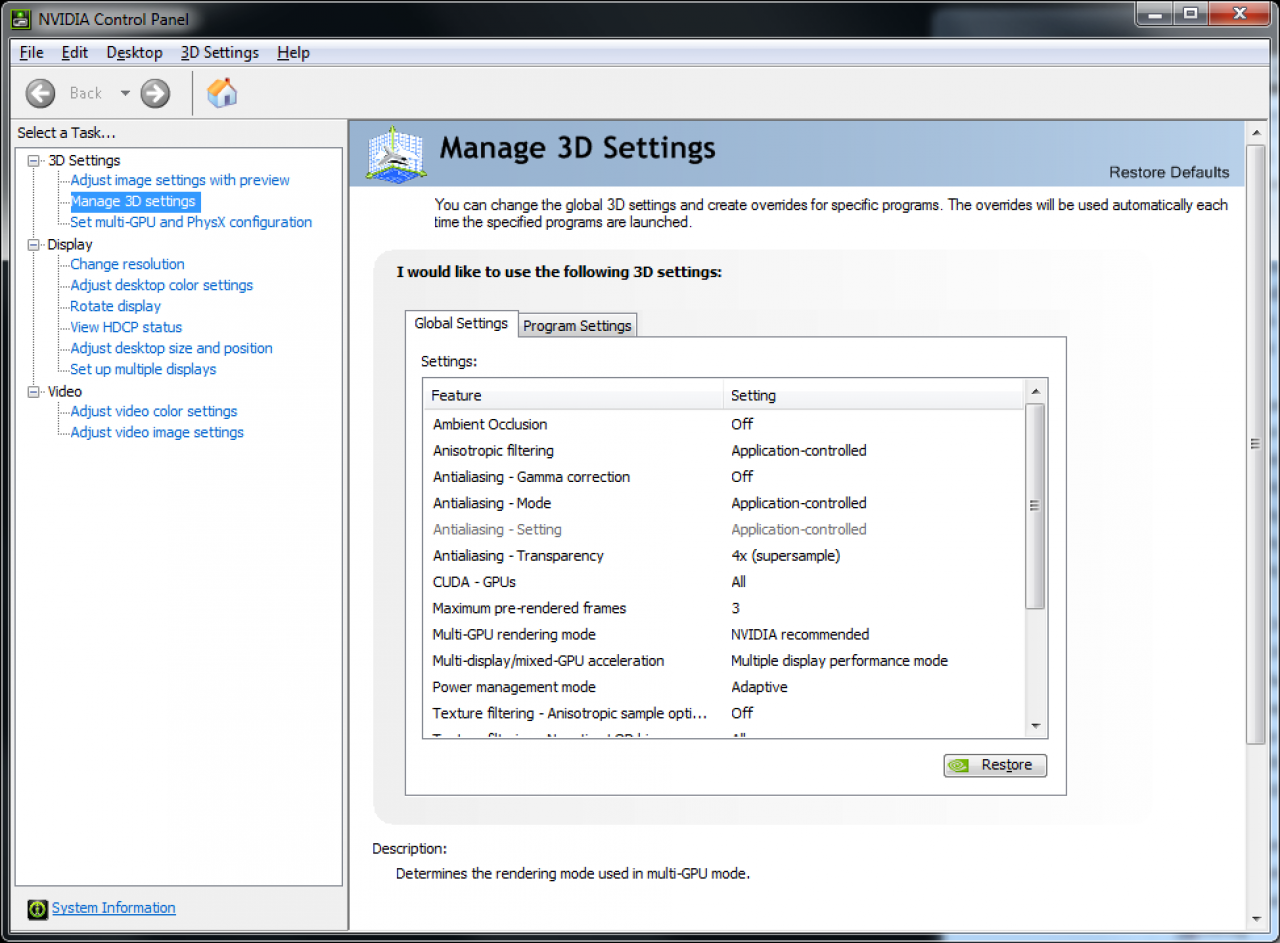This screenshot has width=1280, height=943.
Task: Click the System Information link
Action: tap(114, 908)
